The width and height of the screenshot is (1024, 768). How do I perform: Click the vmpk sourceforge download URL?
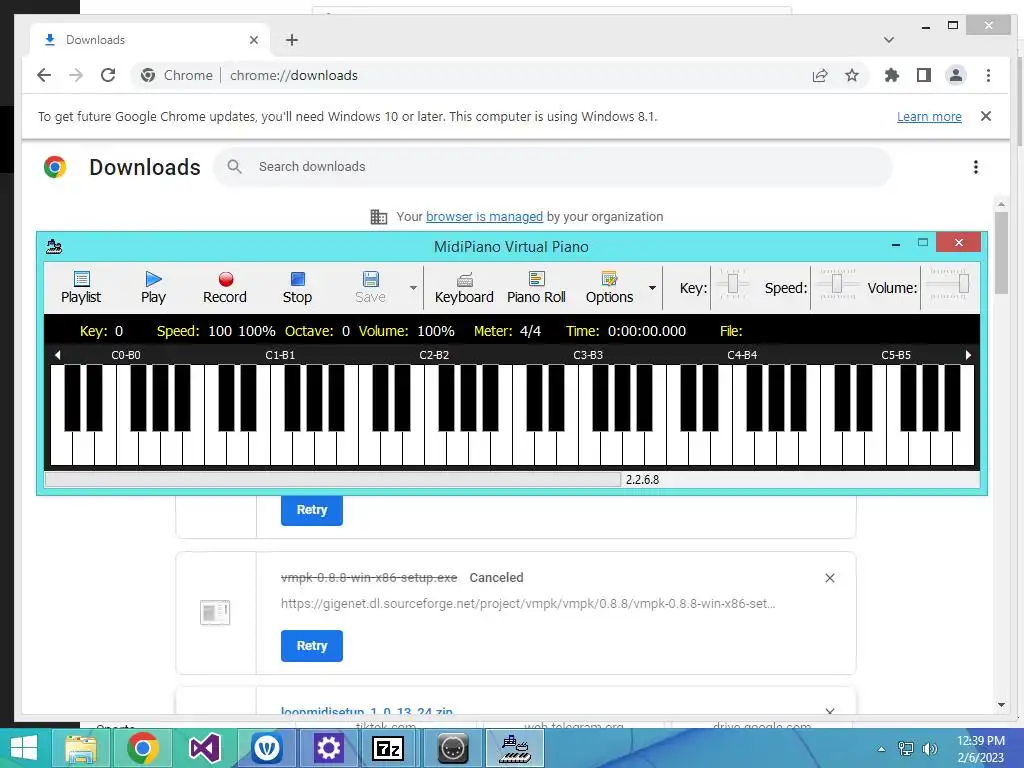pos(528,603)
